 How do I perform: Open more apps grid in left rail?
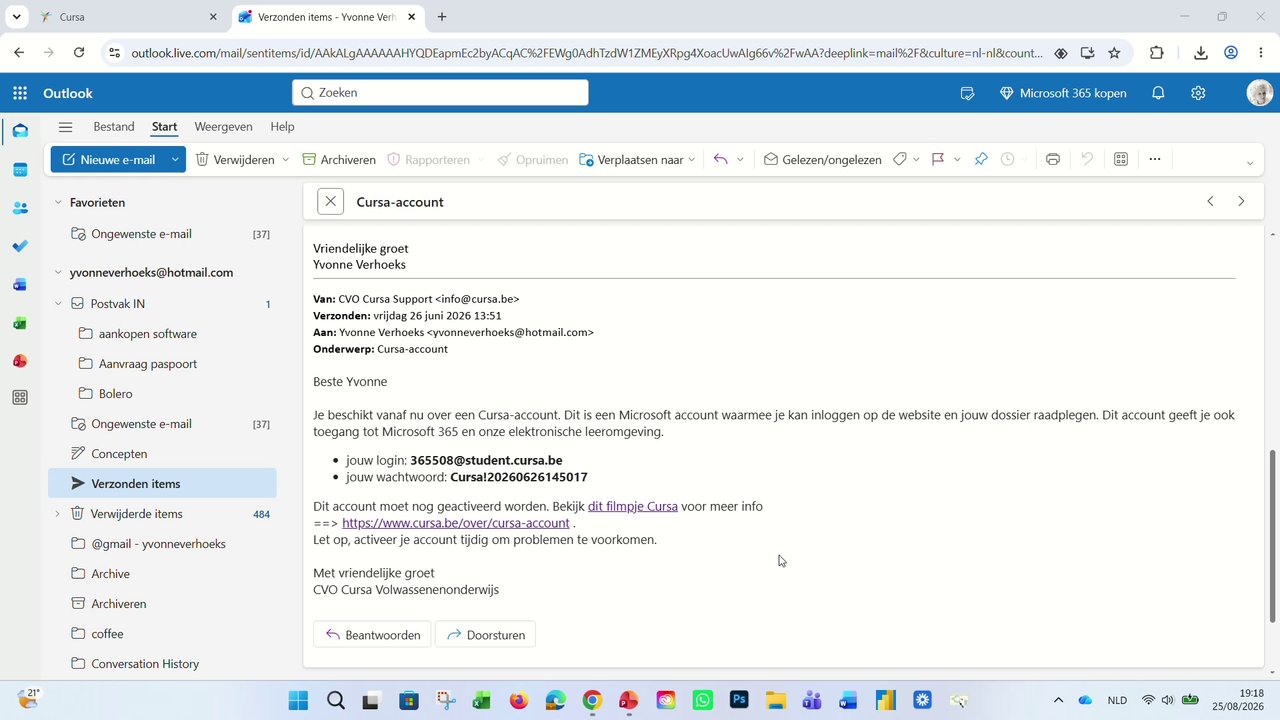20,398
